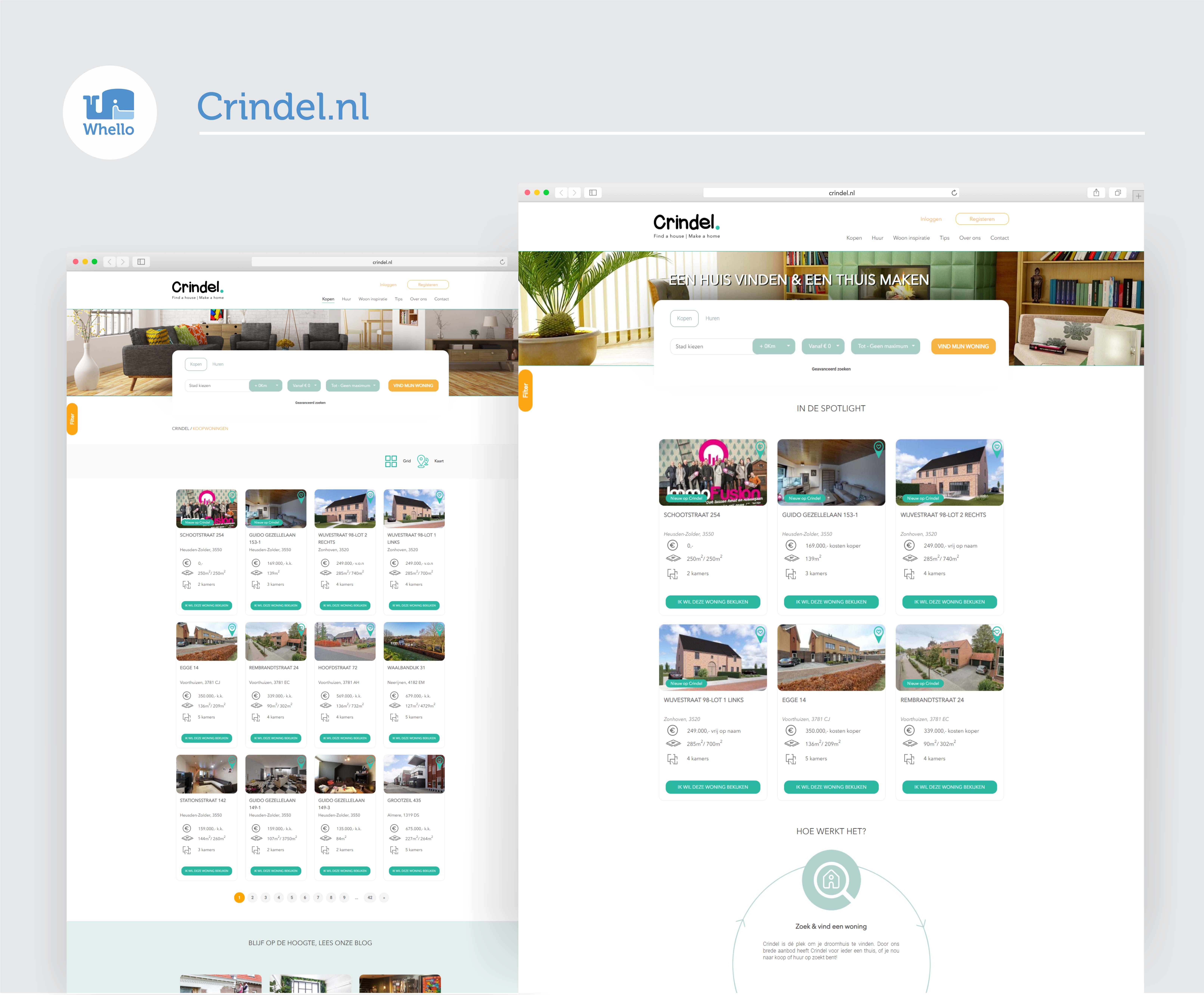Open the + 0Km radius dropdown in right window
The height and width of the screenshot is (995, 1204).
(774, 346)
